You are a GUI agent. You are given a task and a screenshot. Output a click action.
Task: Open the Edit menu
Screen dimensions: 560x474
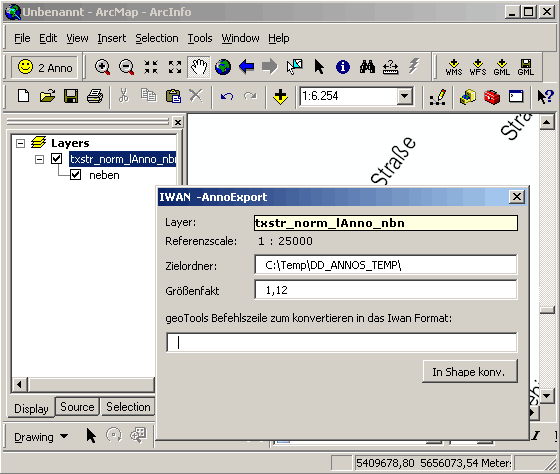tap(48, 38)
